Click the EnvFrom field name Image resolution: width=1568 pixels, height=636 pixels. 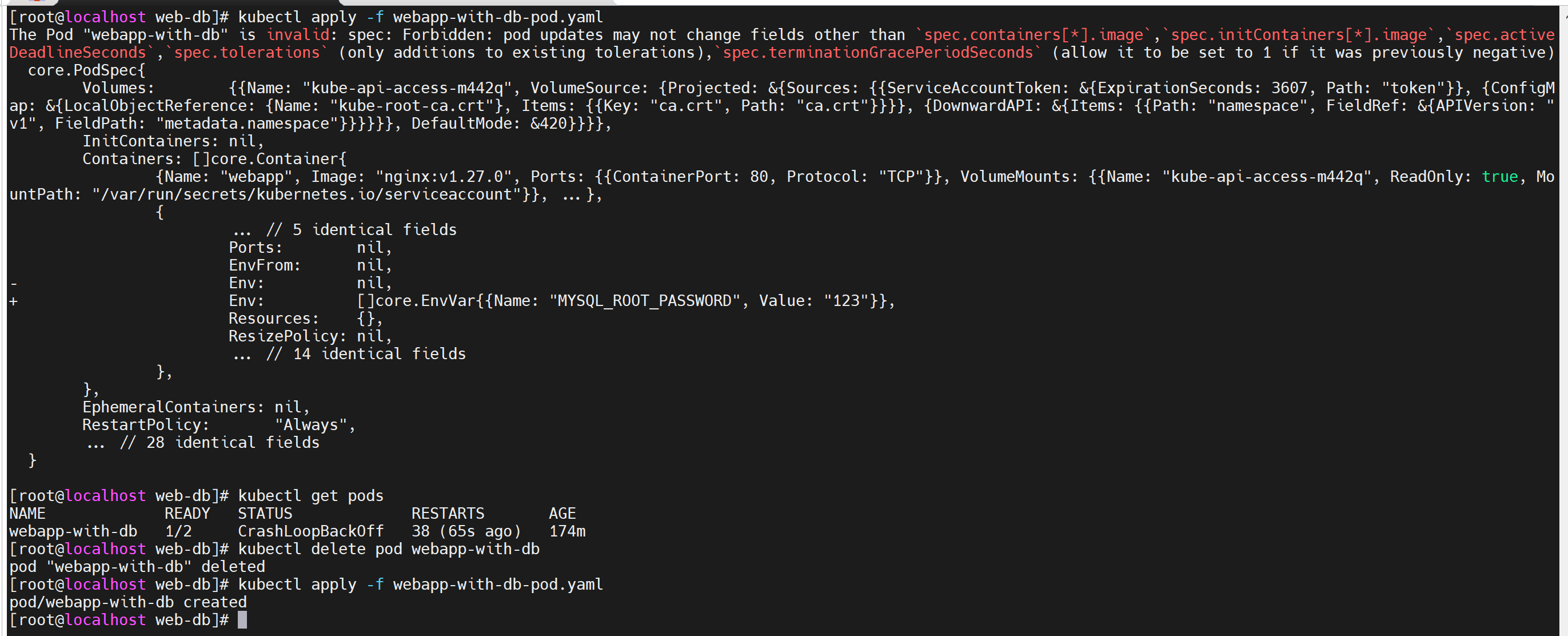[264, 265]
